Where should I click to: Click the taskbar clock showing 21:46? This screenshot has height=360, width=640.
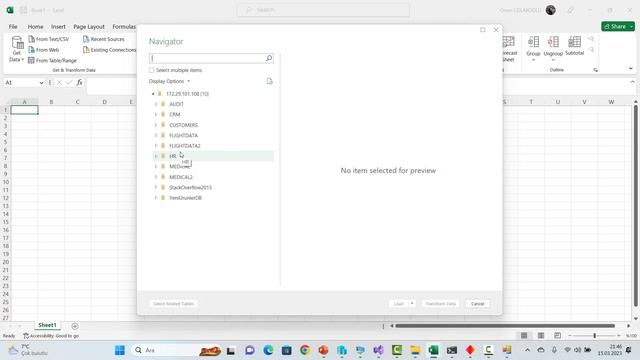coord(609,350)
